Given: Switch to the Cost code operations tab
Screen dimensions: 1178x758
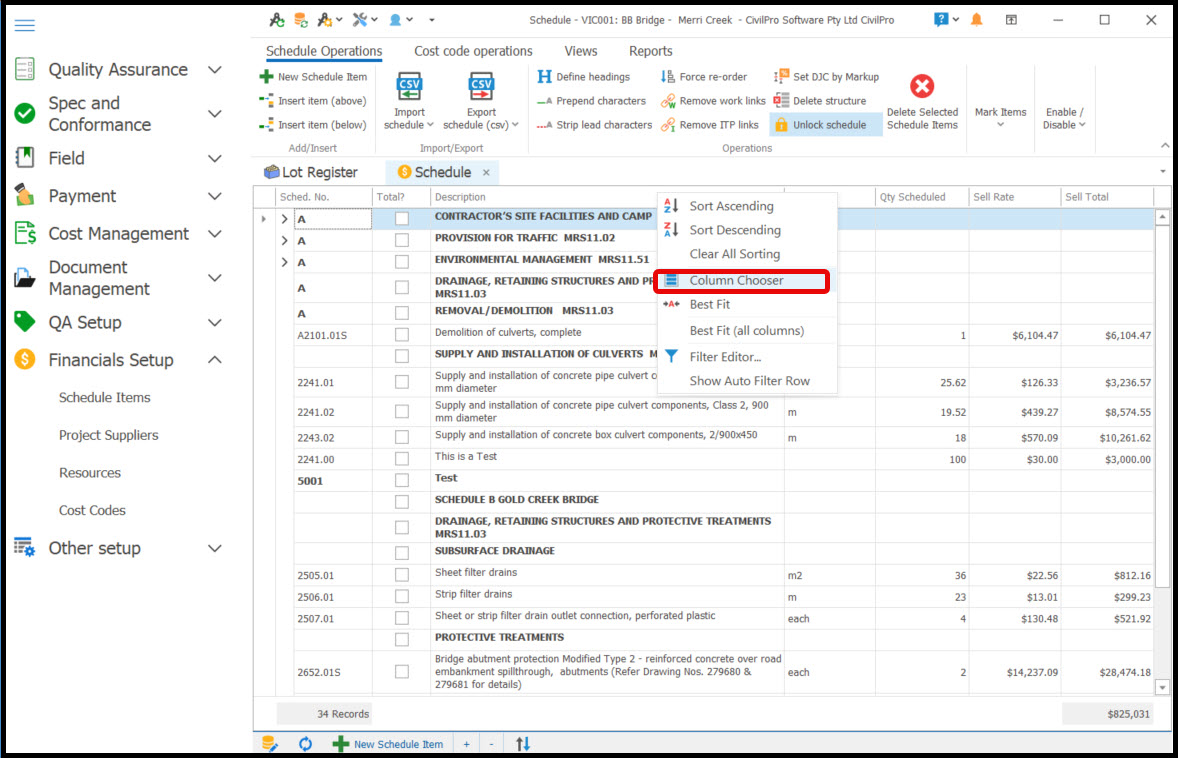Looking at the screenshot, I should 473,51.
